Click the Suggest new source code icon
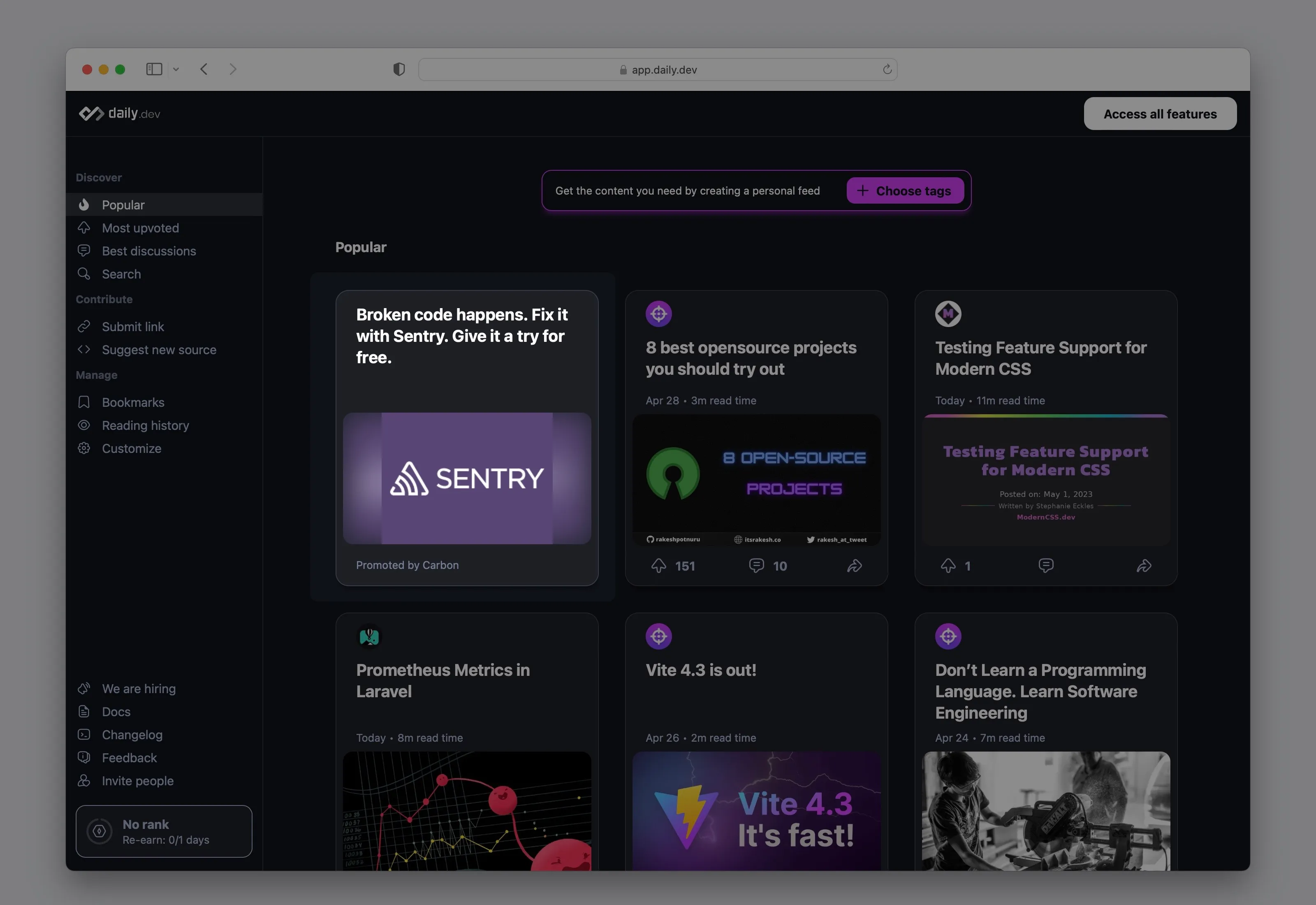The image size is (1316, 905). 84,349
